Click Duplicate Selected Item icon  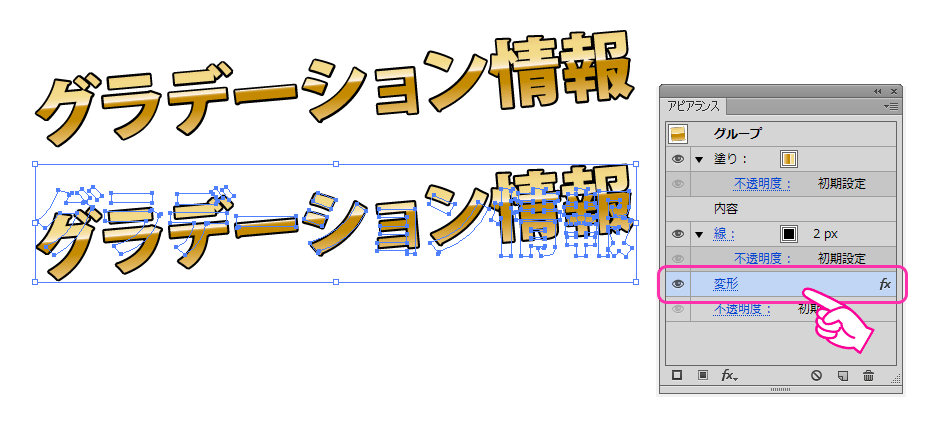tap(842, 376)
